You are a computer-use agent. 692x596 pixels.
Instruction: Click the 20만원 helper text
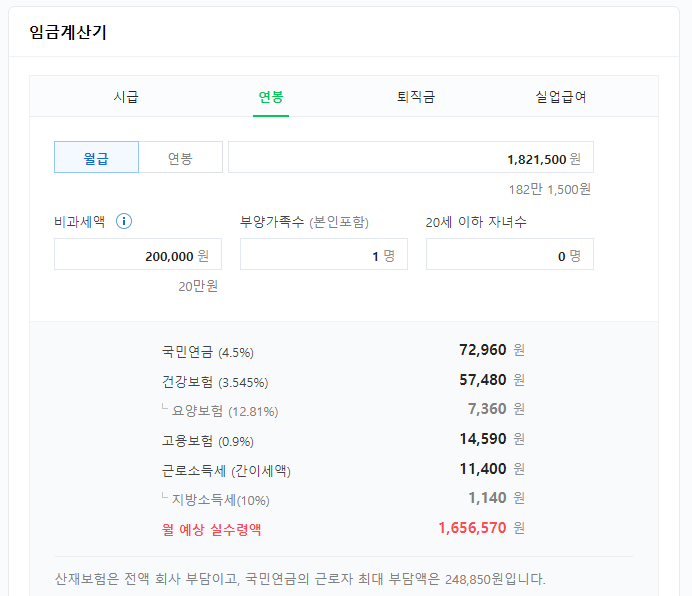click(198, 286)
